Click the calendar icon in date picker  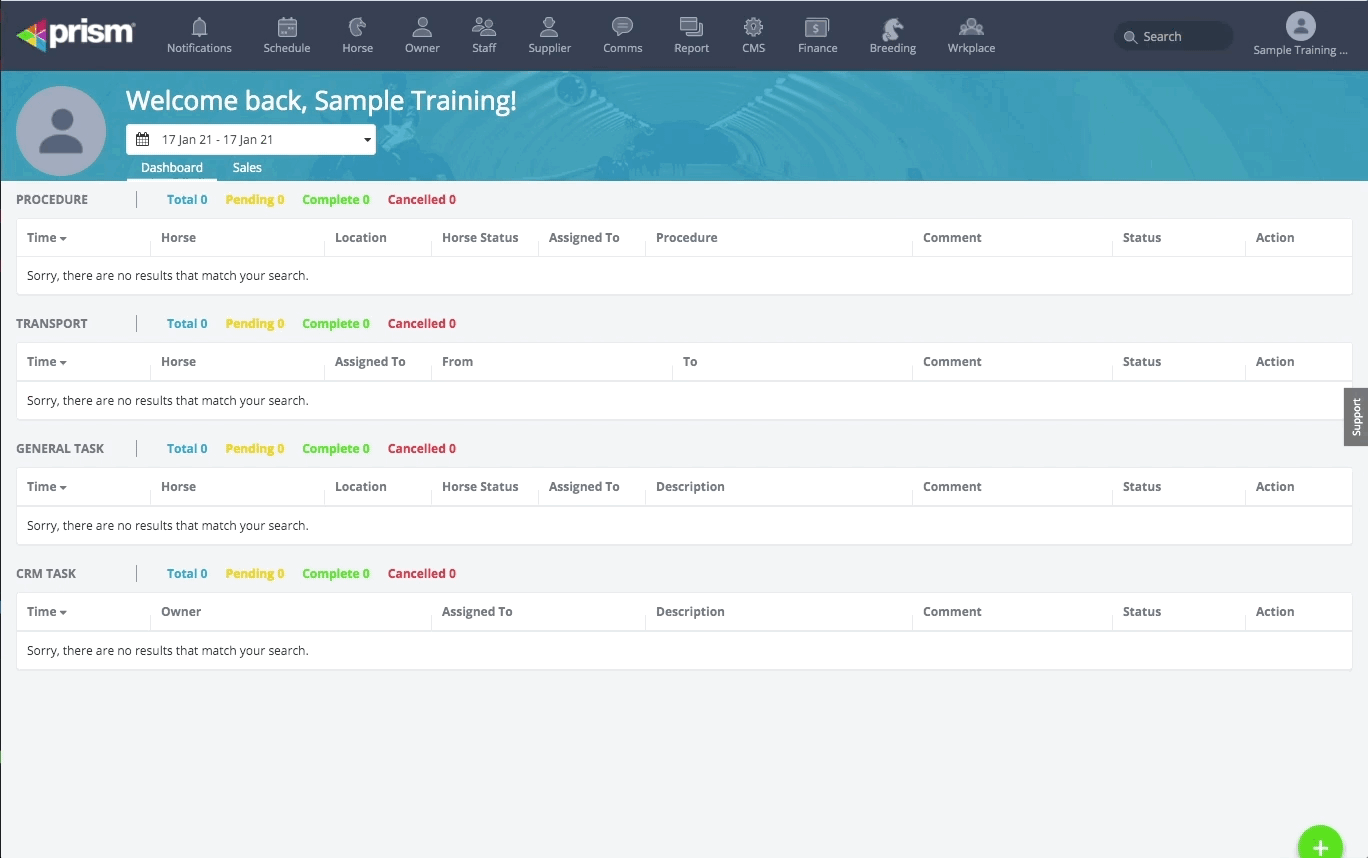[x=142, y=140]
